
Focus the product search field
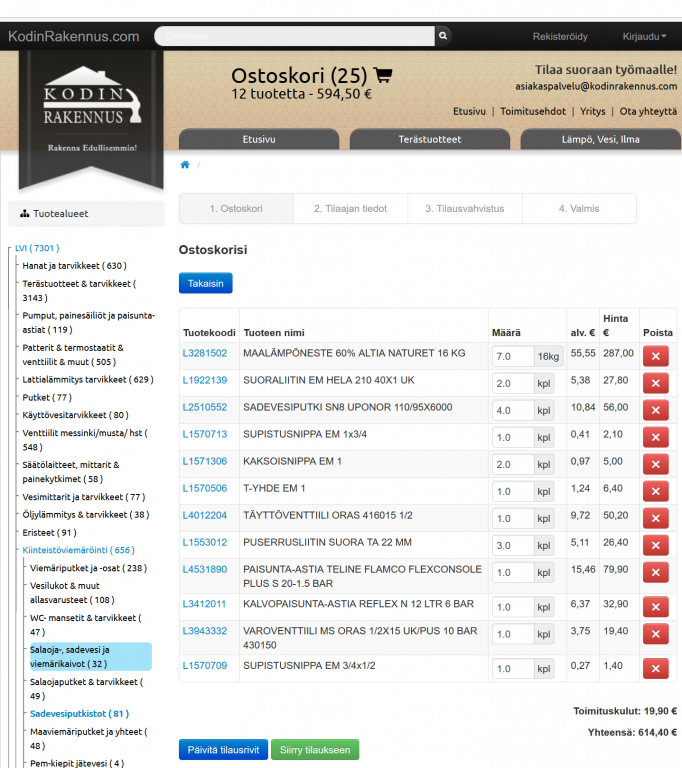point(294,36)
